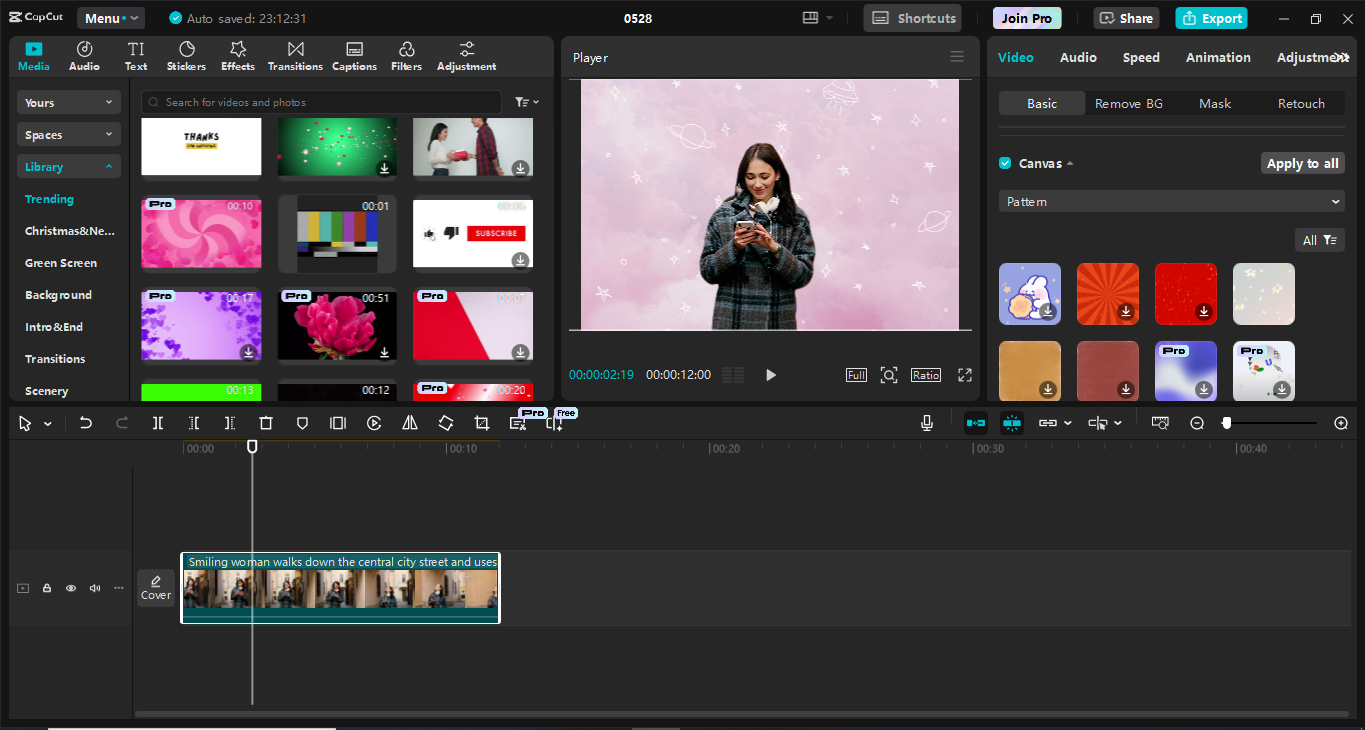
Task: Click Apply to all in the Canvas section
Action: (1302, 163)
